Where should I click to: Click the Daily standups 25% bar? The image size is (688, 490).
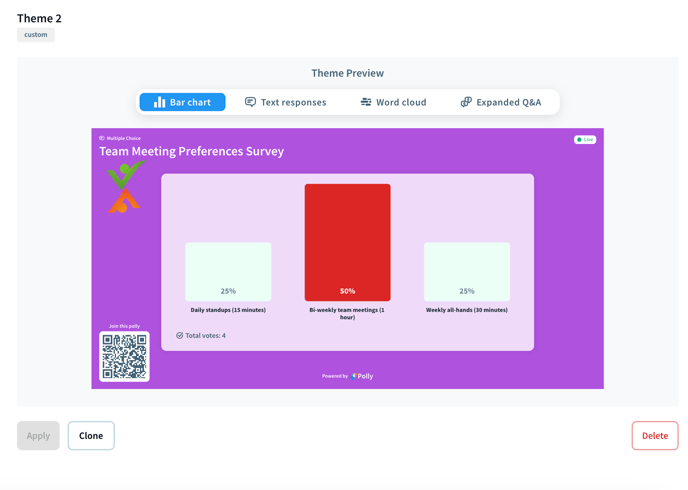(228, 272)
